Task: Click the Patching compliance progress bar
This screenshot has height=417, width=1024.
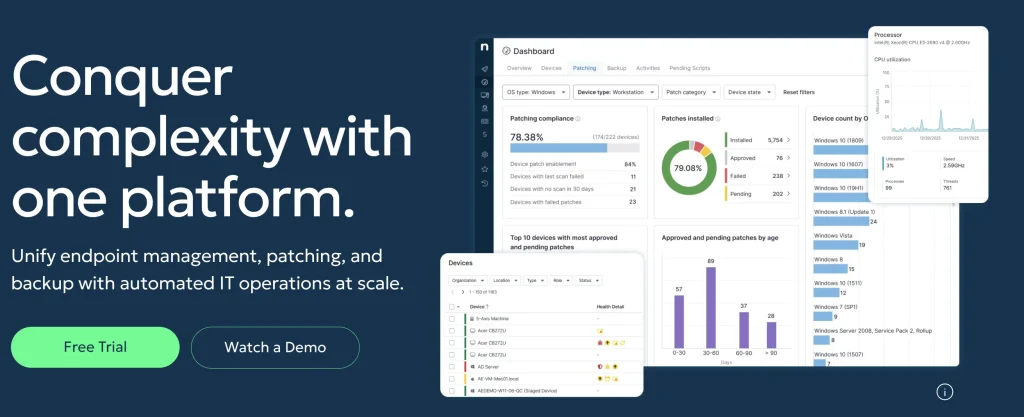Action: 575,148
